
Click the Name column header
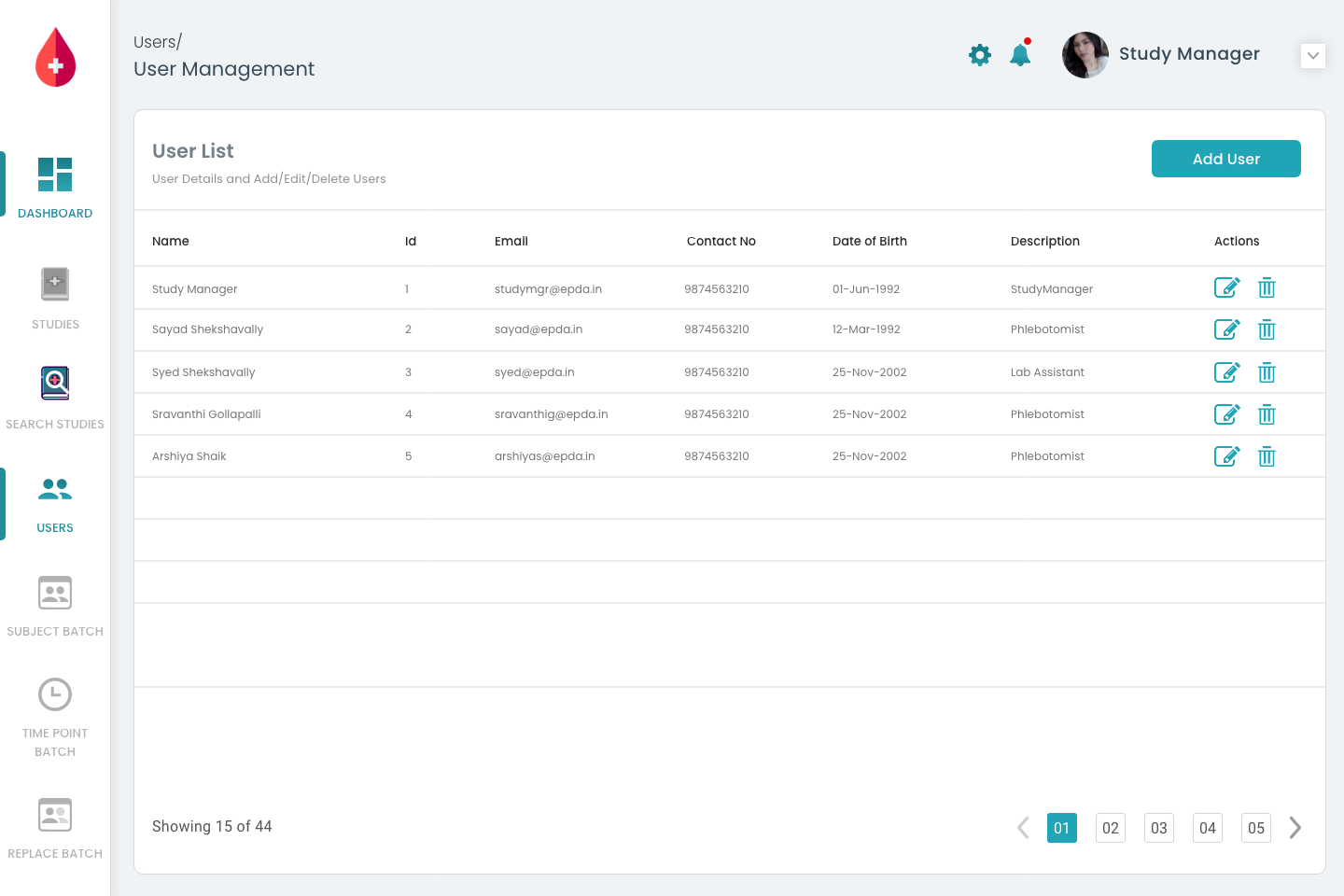[x=171, y=241]
